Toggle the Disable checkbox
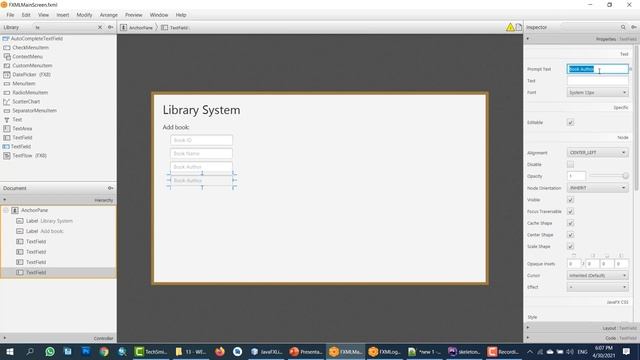Screen dimensions: 640x360 570,164
